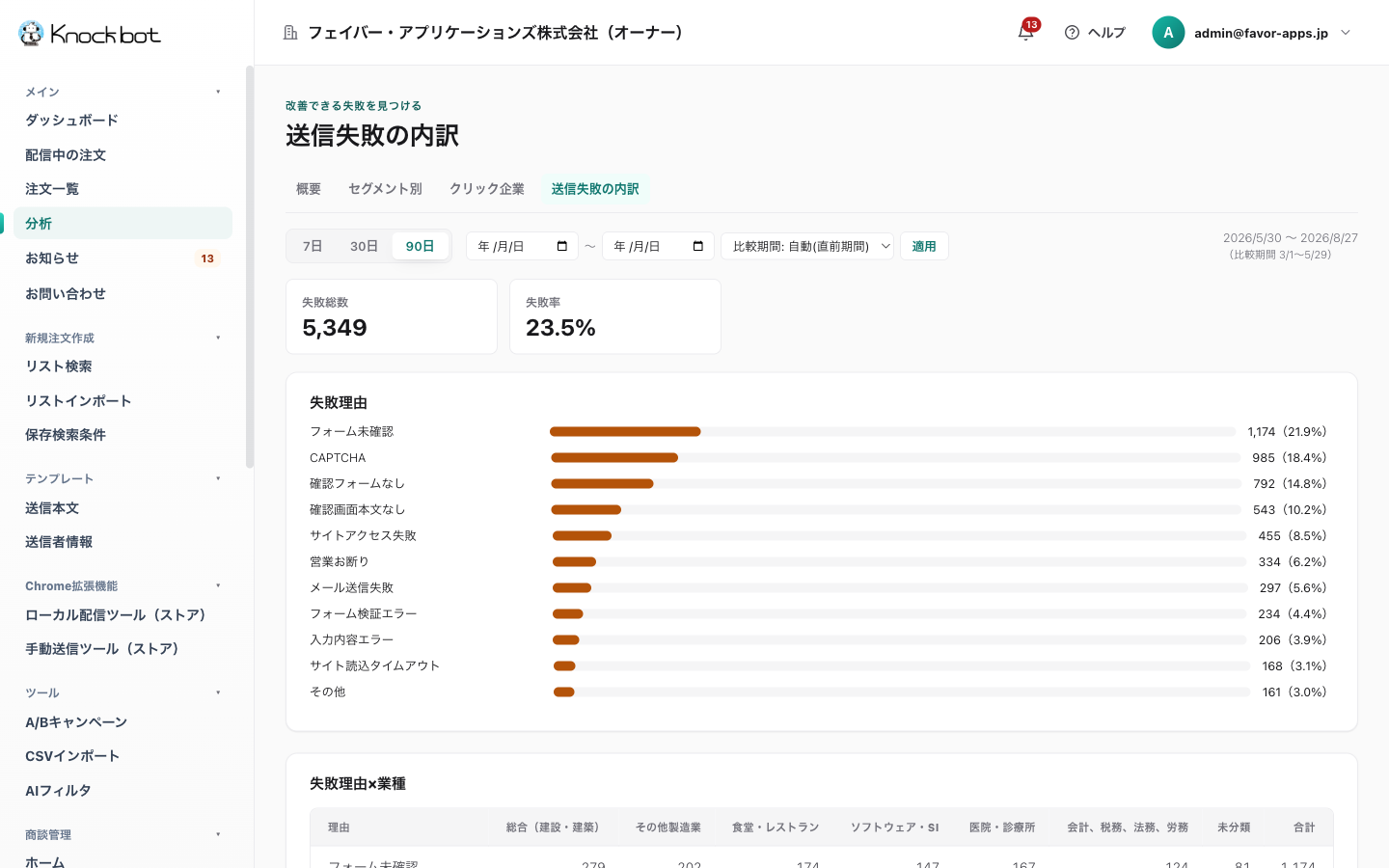1389x868 pixels.
Task: Click the サイト読込タイムアウト row label
Action: point(374,665)
